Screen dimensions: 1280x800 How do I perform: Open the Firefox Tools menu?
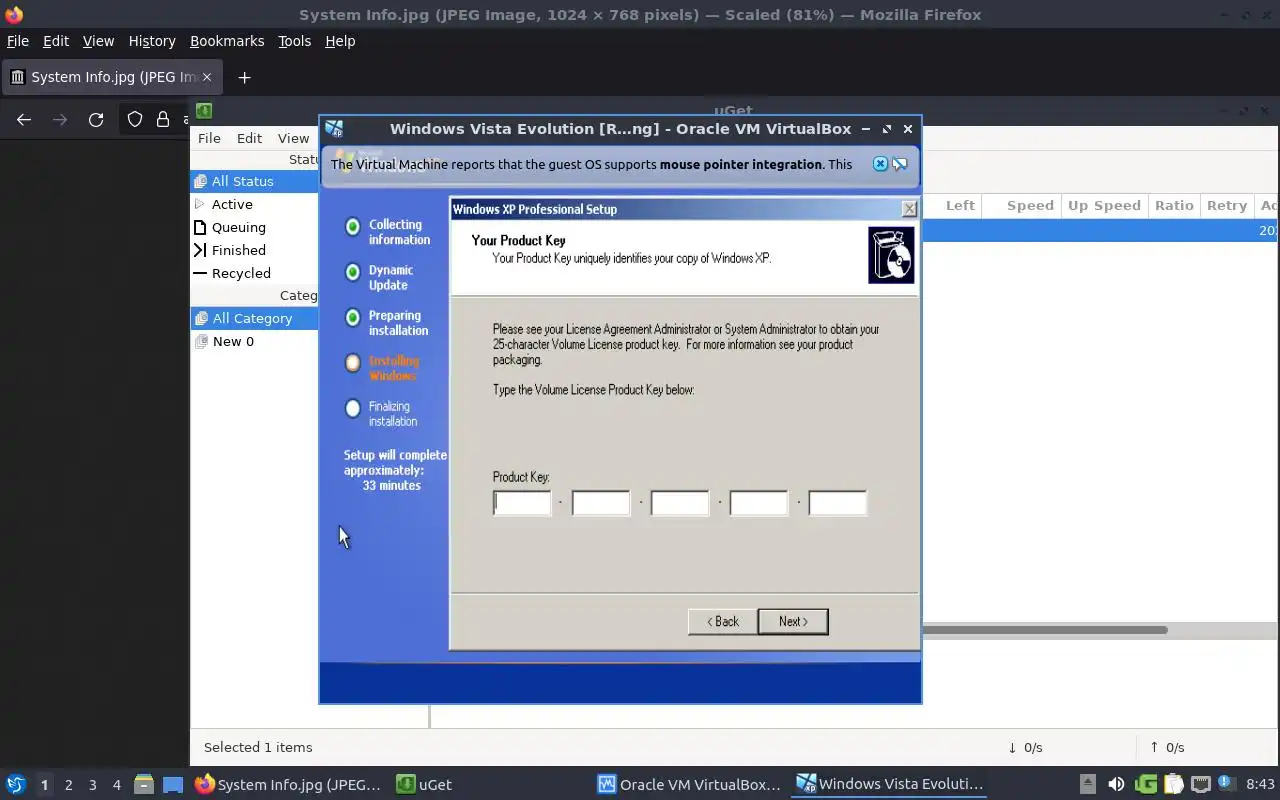[294, 41]
